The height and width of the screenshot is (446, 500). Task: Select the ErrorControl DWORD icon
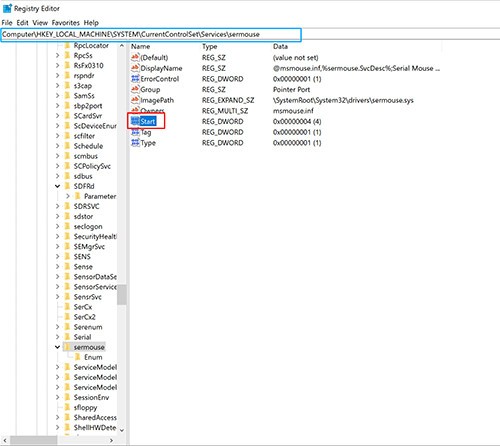[x=135, y=79]
